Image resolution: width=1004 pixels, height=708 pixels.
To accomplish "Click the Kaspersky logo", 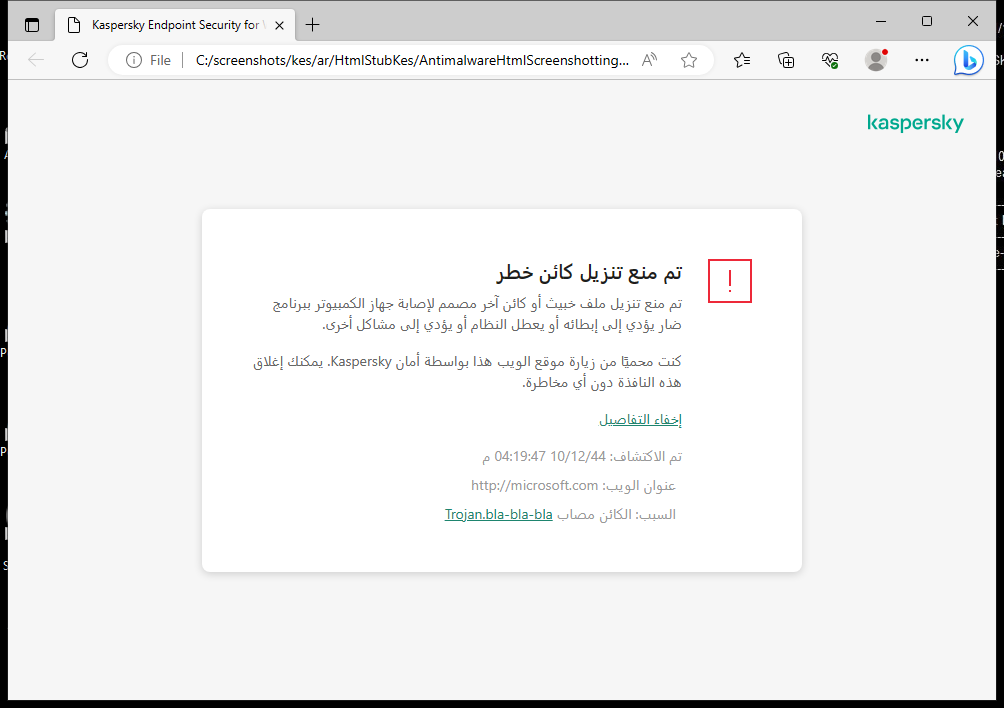I will tap(915, 123).
